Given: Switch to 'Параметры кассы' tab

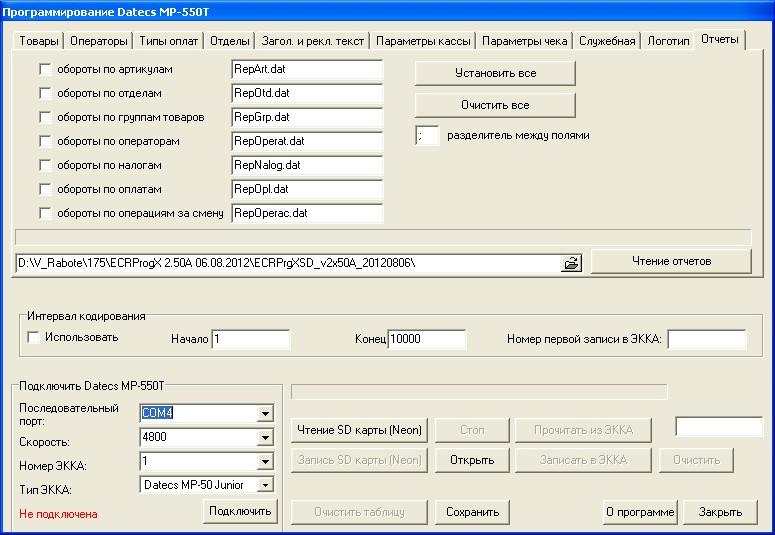Looking at the screenshot, I should (423, 41).
